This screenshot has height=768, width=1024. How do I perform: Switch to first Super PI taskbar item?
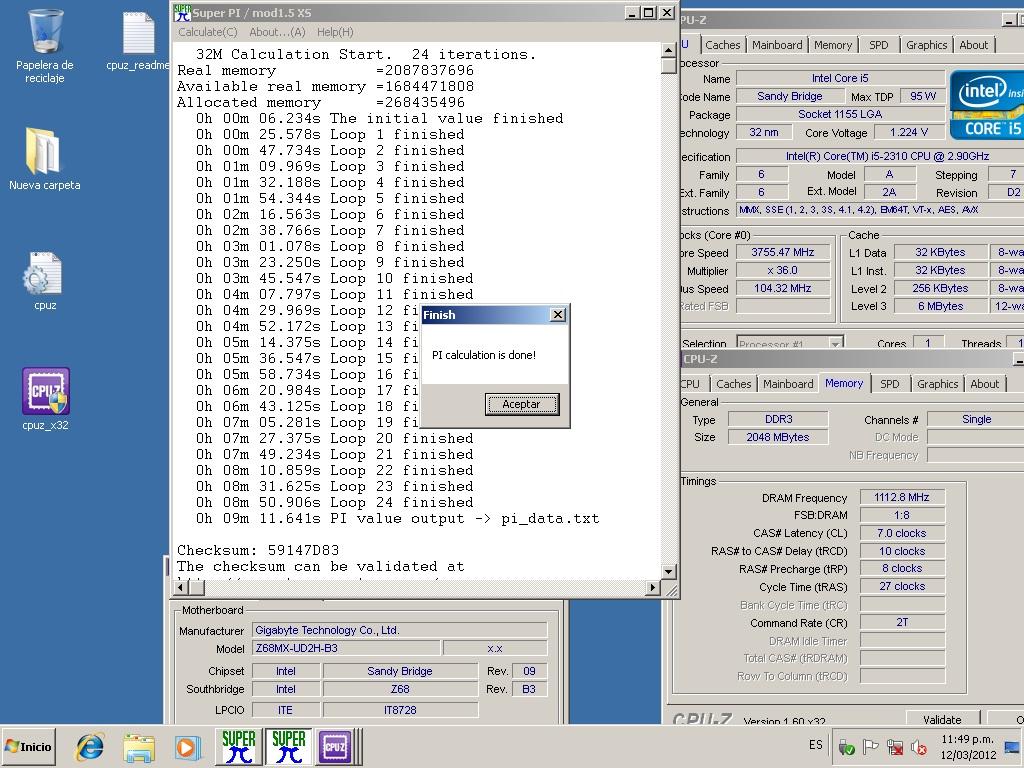click(238, 746)
